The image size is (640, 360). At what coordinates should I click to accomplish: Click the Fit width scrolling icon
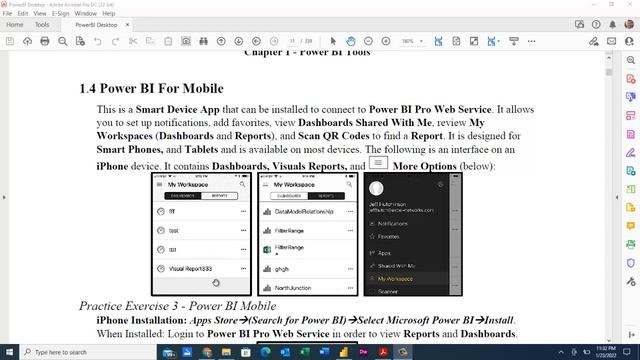[438, 41]
